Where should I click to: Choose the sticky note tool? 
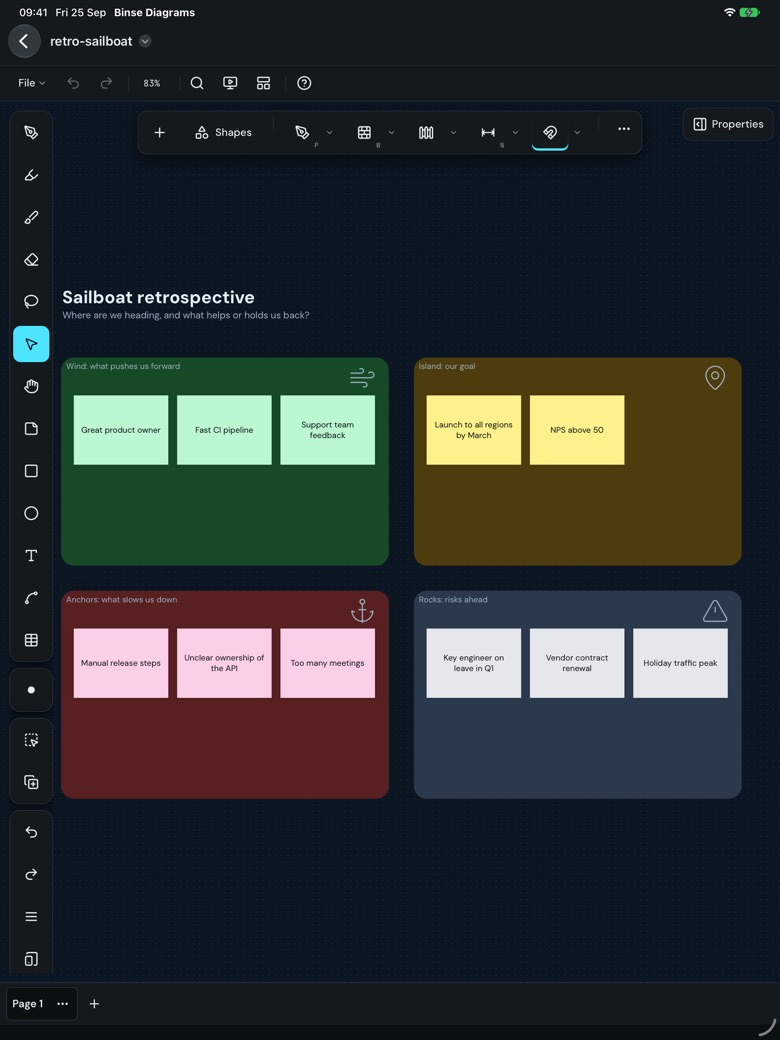click(x=31, y=428)
